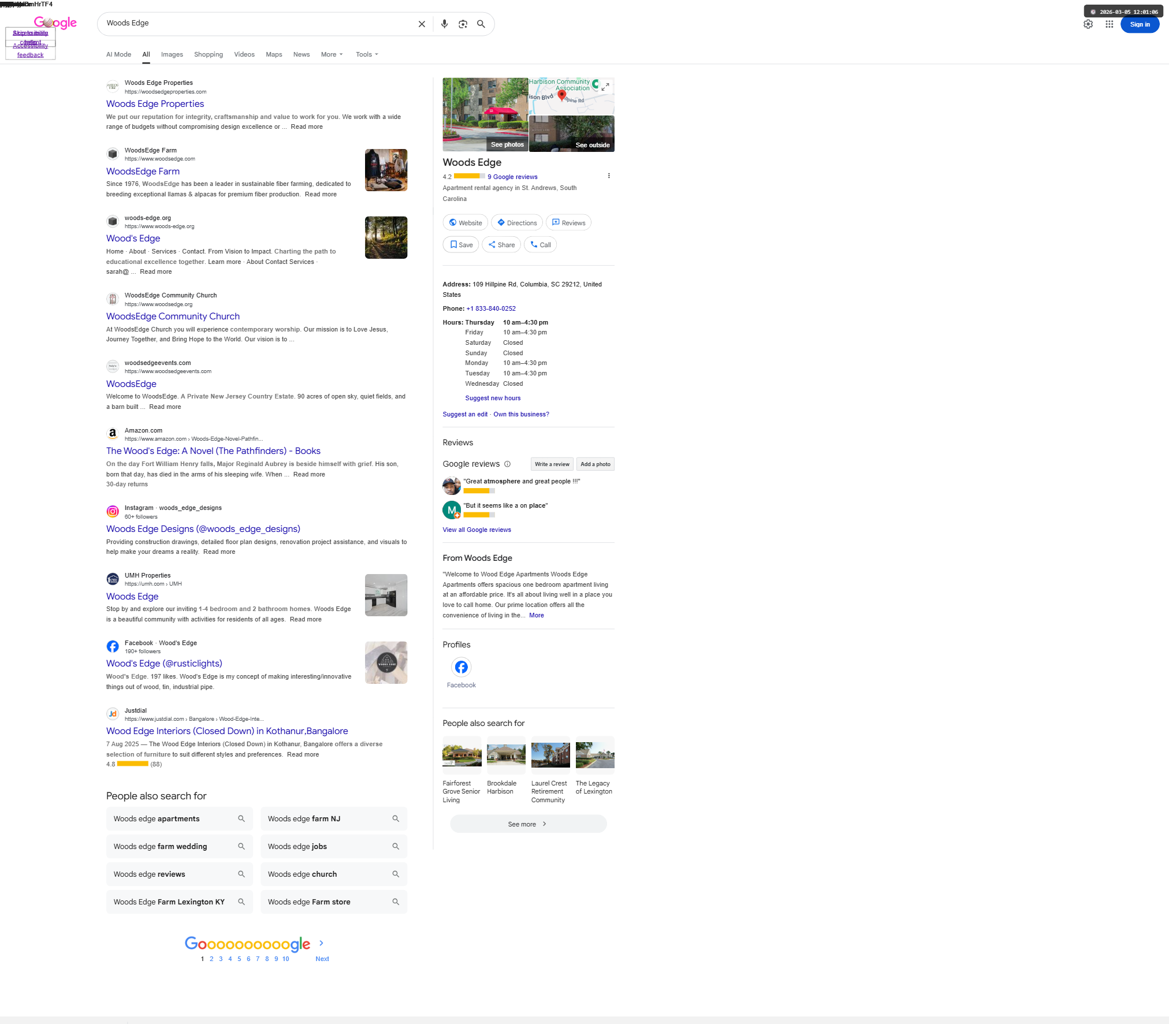Viewport: 1176px width, 1024px height.
Task: Open the More search filters dropdown
Action: (x=332, y=54)
